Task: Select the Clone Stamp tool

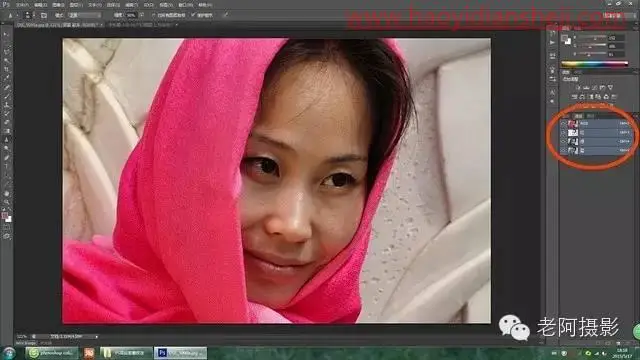Action: click(6, 105)
